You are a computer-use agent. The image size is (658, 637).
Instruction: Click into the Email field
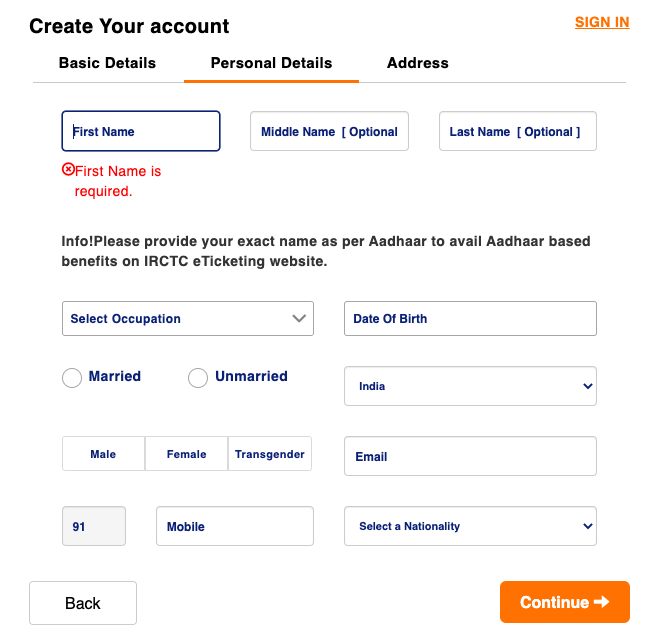click(x=470, y=456)
